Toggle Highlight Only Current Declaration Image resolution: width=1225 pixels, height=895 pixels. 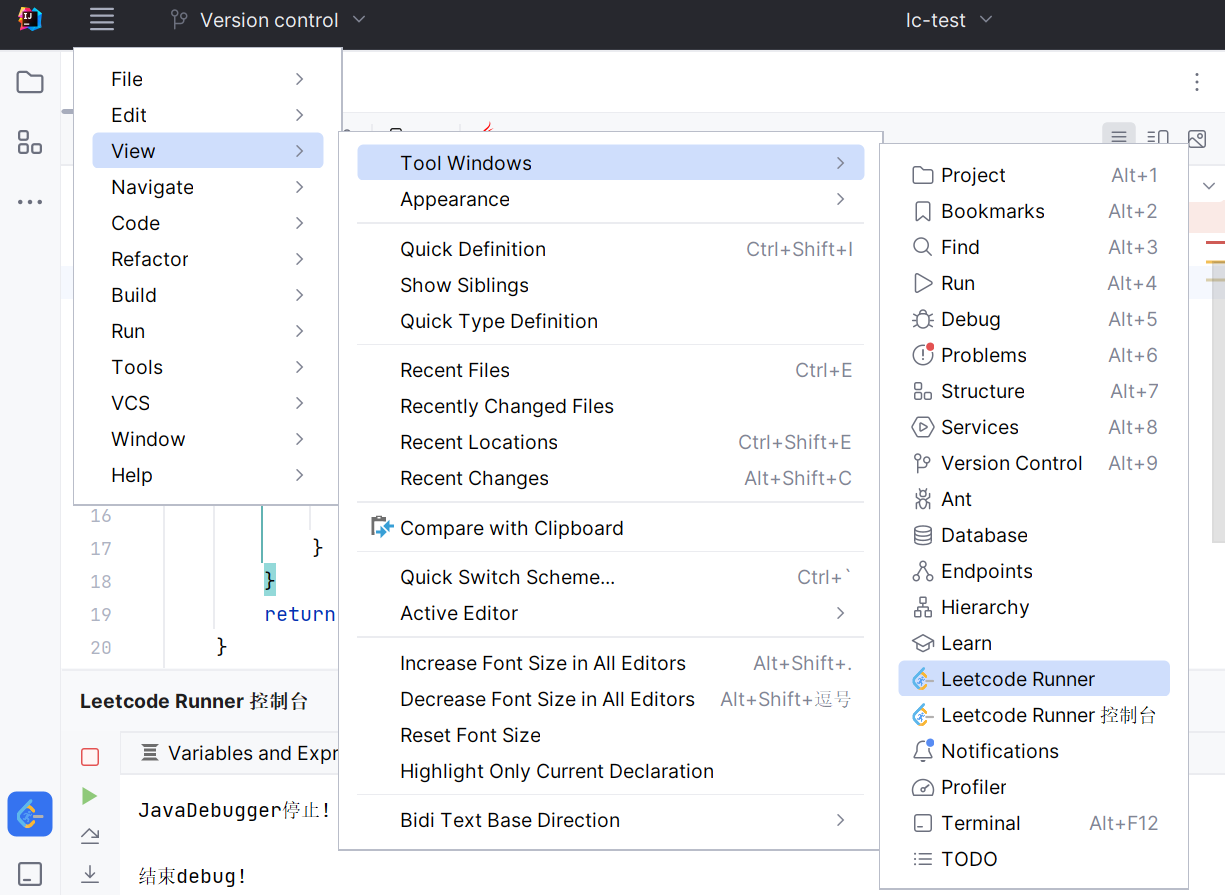[x=556, y=771]
